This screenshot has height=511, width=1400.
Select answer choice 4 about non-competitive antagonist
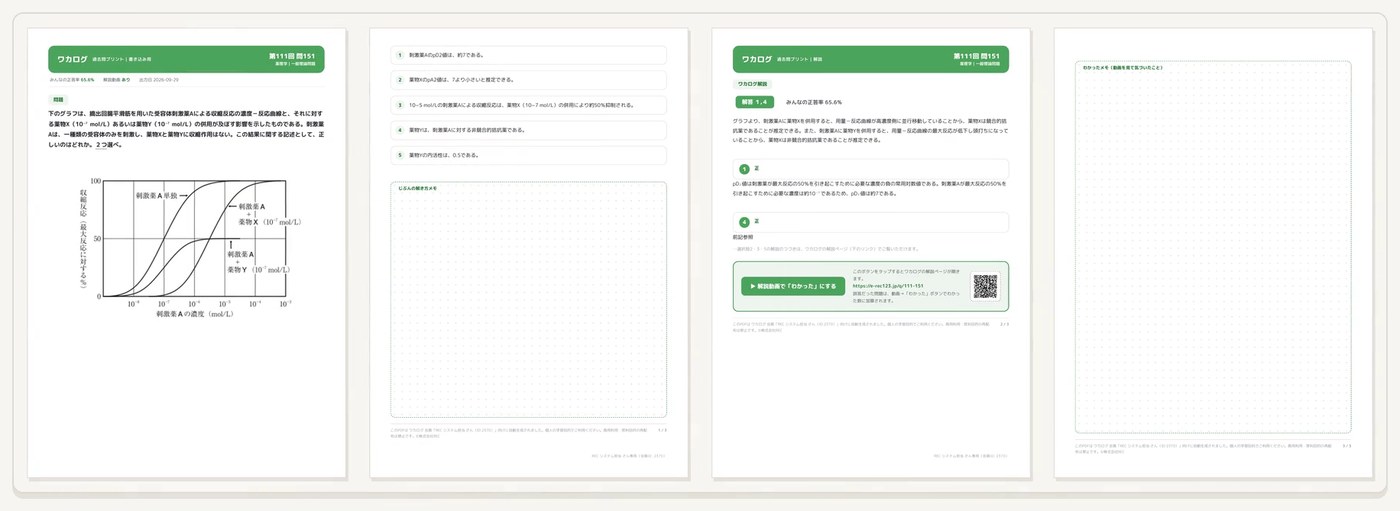click(x=529, y=130)
